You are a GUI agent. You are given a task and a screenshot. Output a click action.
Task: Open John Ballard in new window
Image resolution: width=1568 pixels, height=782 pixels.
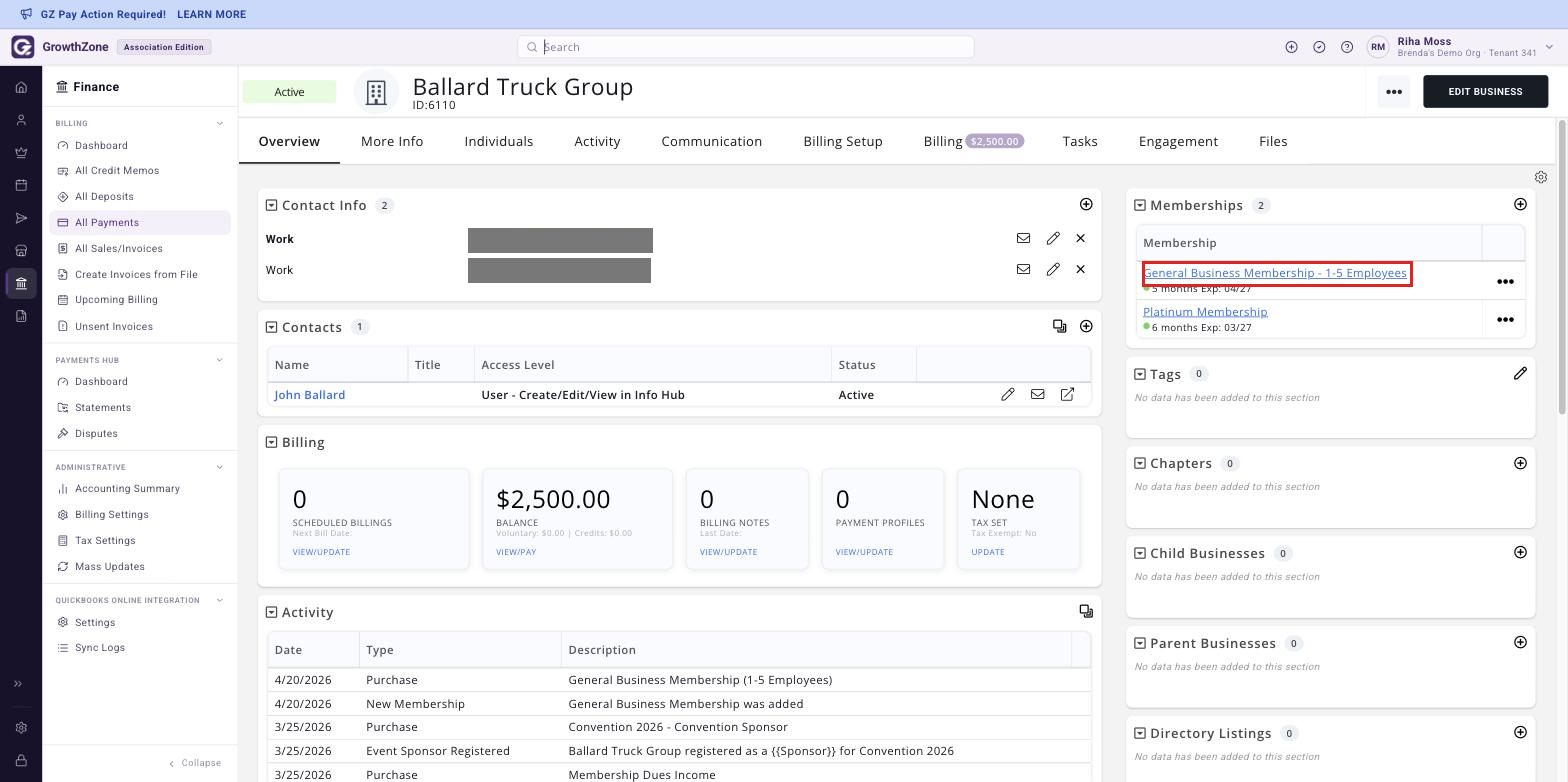coord(1067,394)
